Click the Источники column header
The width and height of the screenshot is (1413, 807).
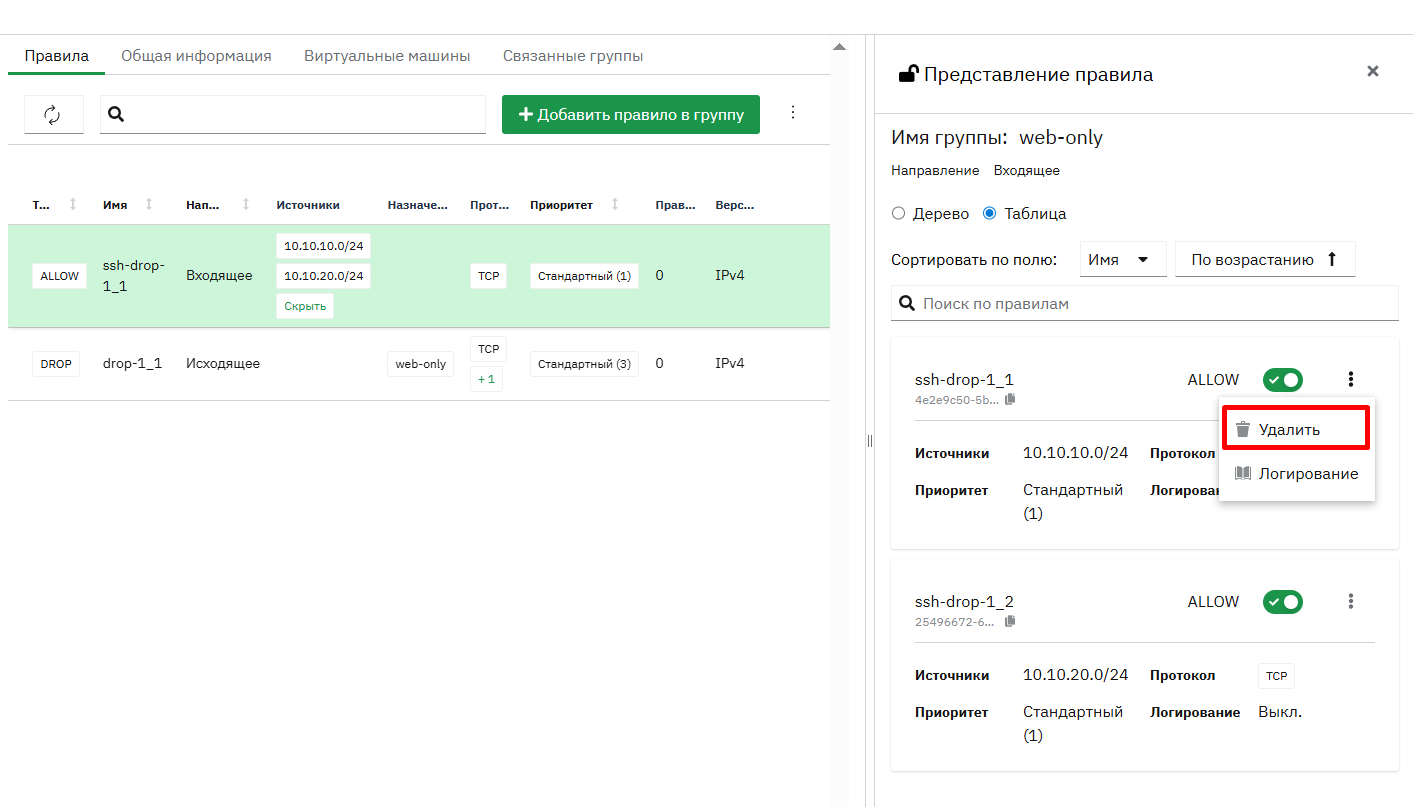308,205
